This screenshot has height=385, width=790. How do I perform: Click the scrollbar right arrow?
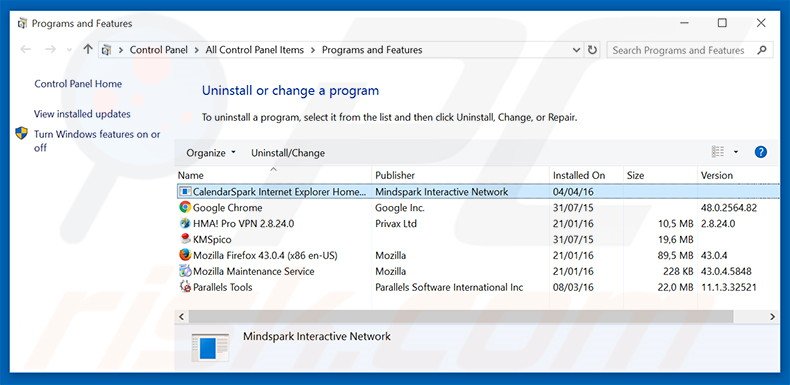(x=772, y=316)
